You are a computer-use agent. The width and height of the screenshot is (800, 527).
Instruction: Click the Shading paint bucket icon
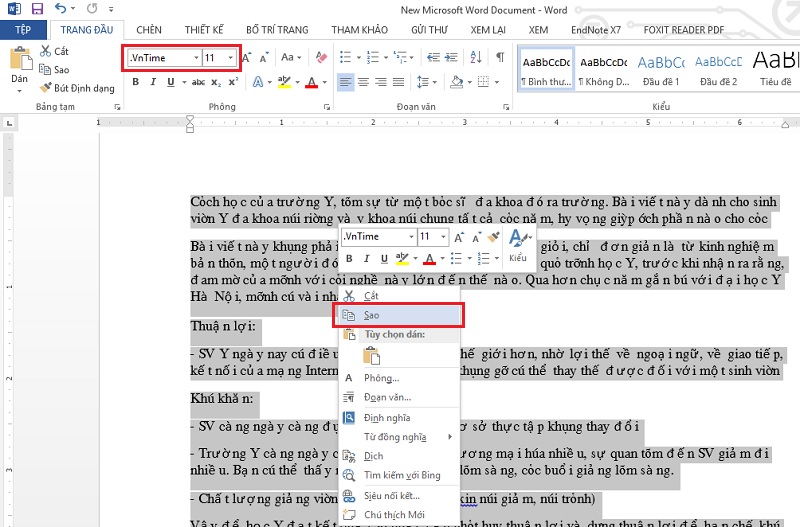[x=457, y=82]
